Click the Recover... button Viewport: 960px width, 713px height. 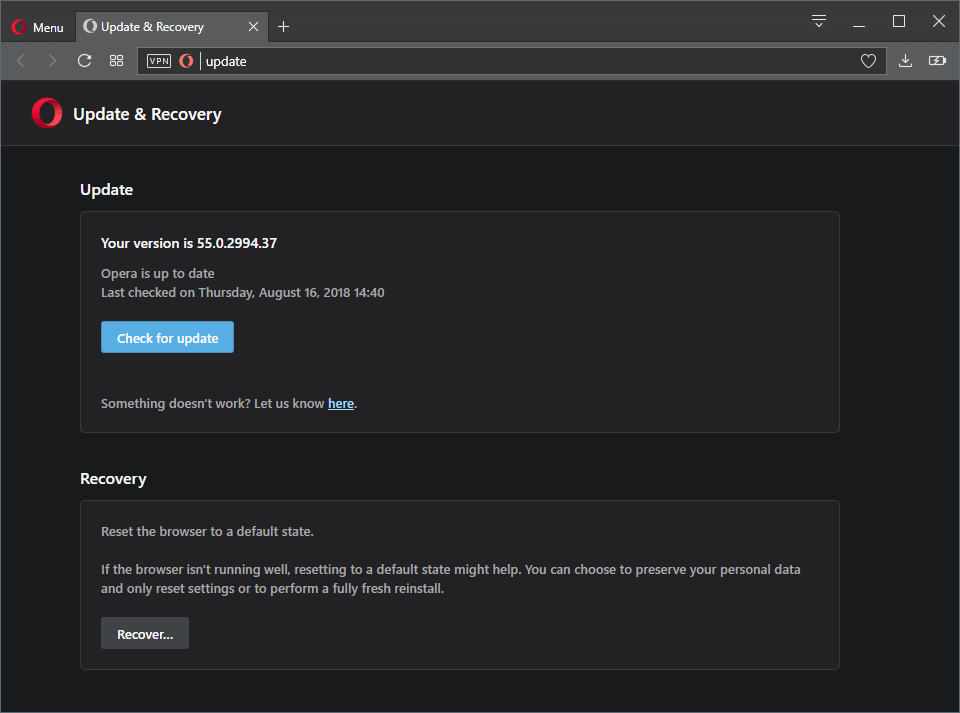(144, 633)
